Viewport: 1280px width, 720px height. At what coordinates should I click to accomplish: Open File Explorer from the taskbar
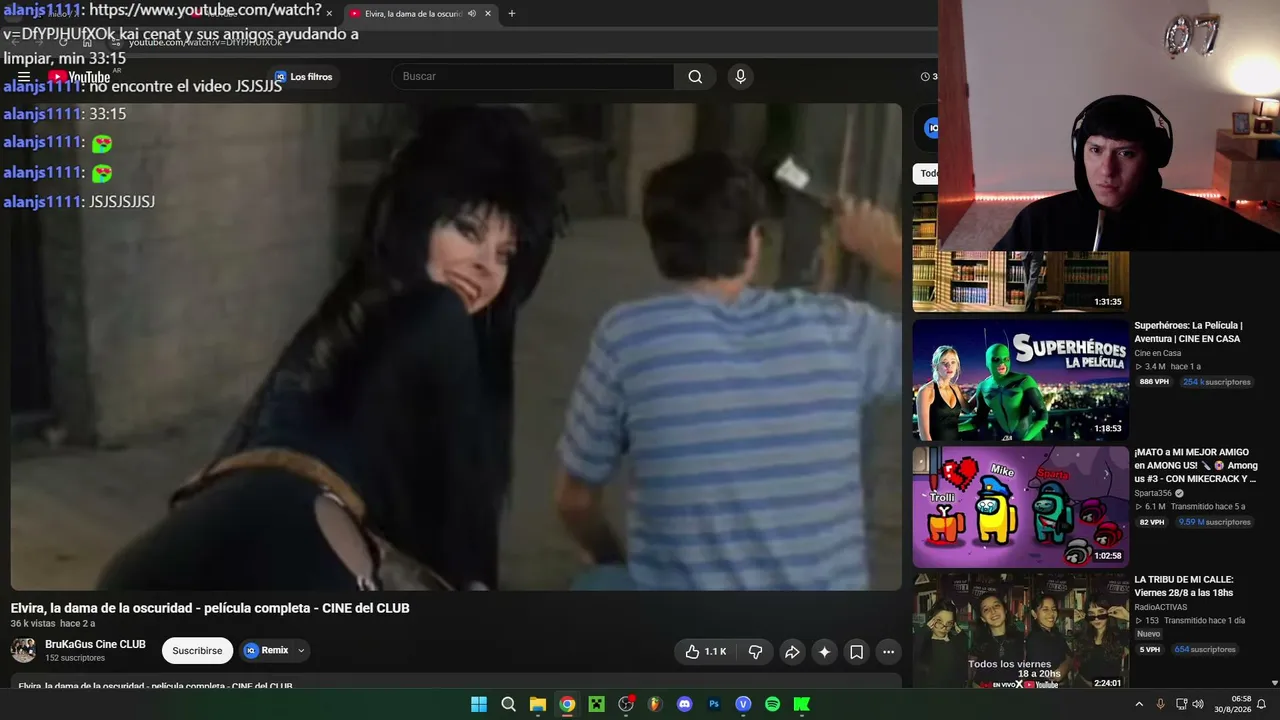538,704
